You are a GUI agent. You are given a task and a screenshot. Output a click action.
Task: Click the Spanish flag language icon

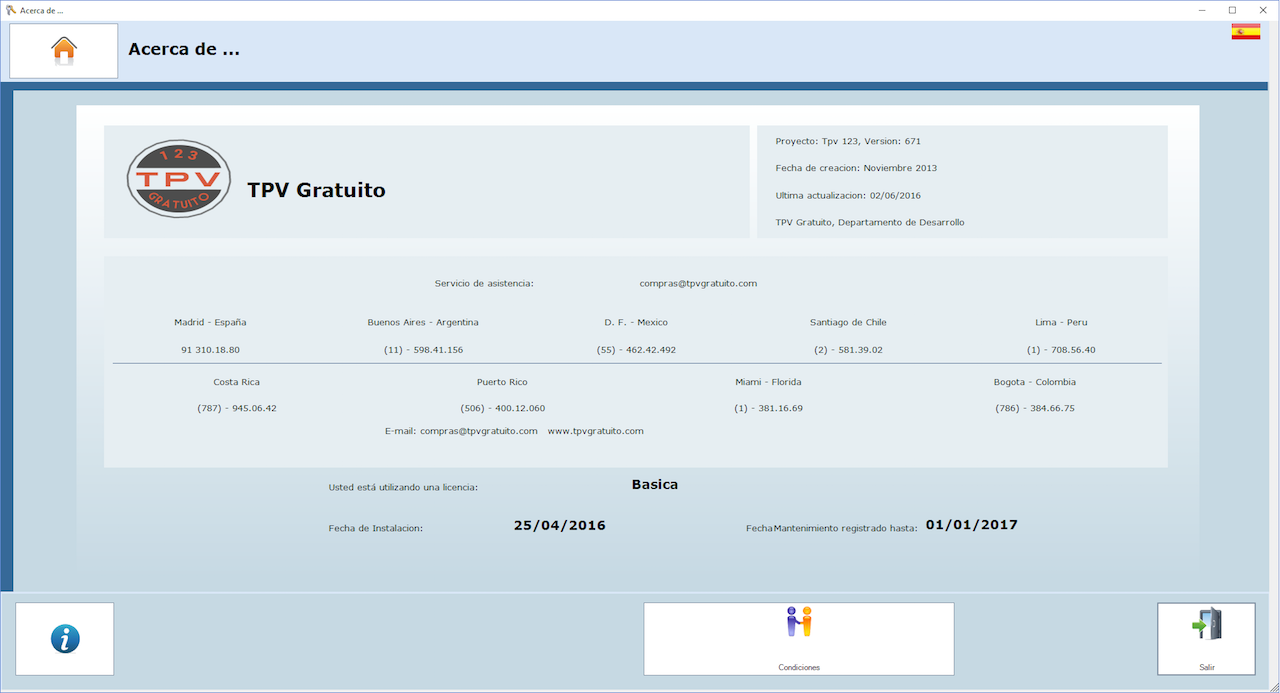pos(1245,32)
